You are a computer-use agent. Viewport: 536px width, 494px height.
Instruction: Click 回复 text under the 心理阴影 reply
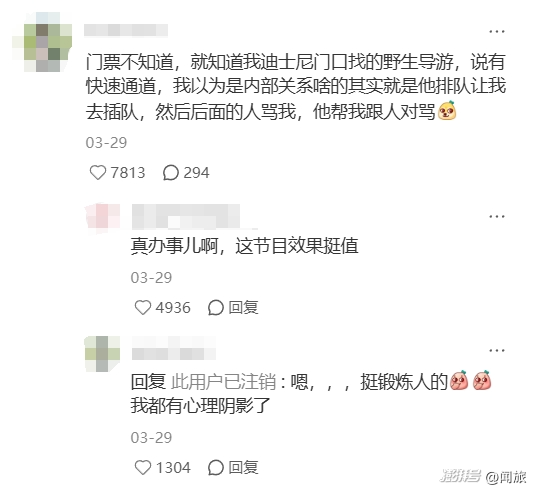pos(243,467)
